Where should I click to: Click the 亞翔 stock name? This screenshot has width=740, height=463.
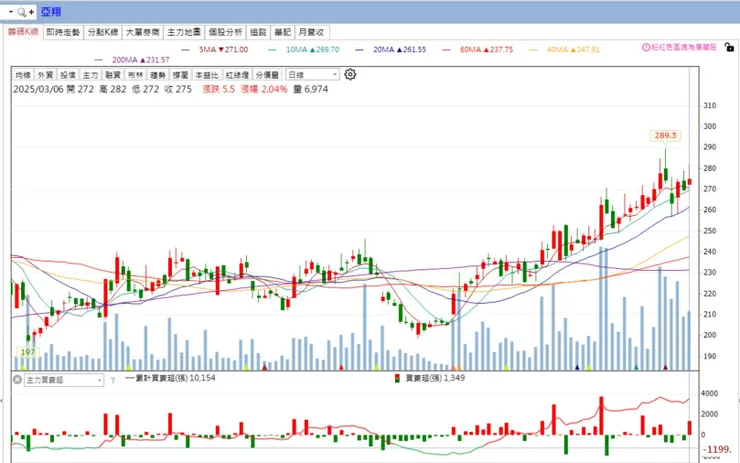tap(50, 12)
